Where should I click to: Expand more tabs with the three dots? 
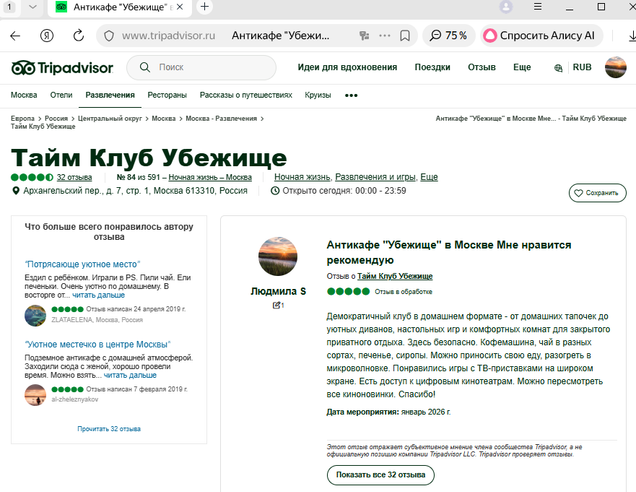pos(351,96)
